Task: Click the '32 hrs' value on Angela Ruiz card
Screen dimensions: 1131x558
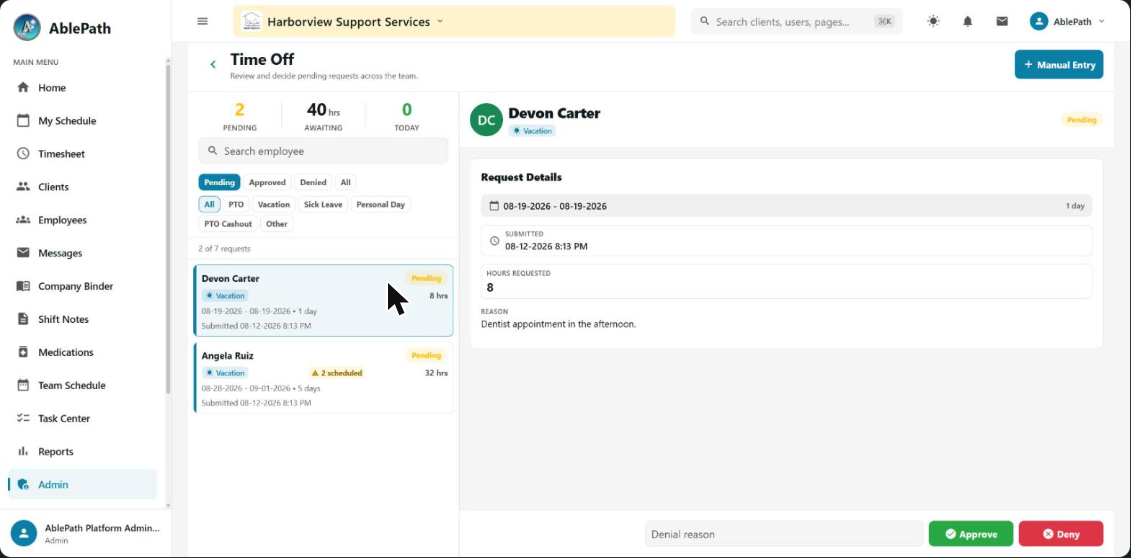Action: click(436, 373)
